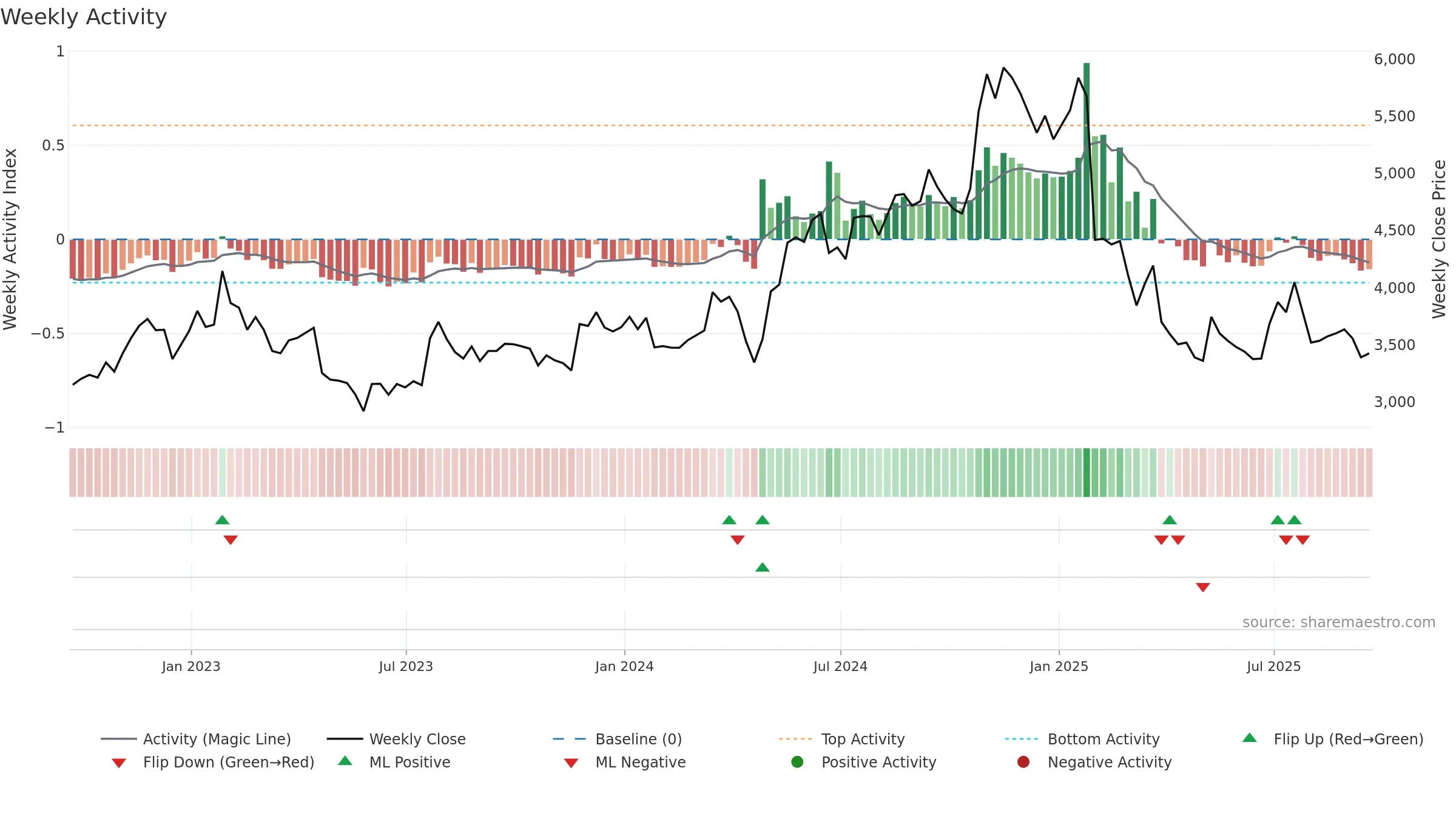Click the Bottom Activity legend line icon
1456x819 pixels.
(1022, 739)
